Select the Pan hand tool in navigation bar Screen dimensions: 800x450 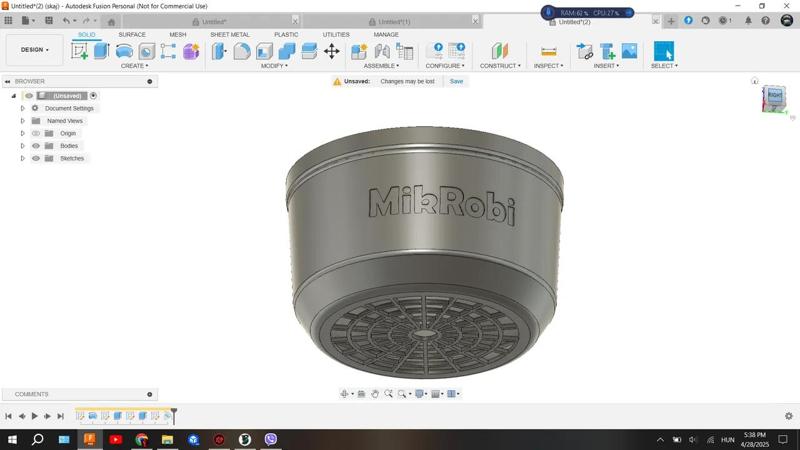point(374,394)
